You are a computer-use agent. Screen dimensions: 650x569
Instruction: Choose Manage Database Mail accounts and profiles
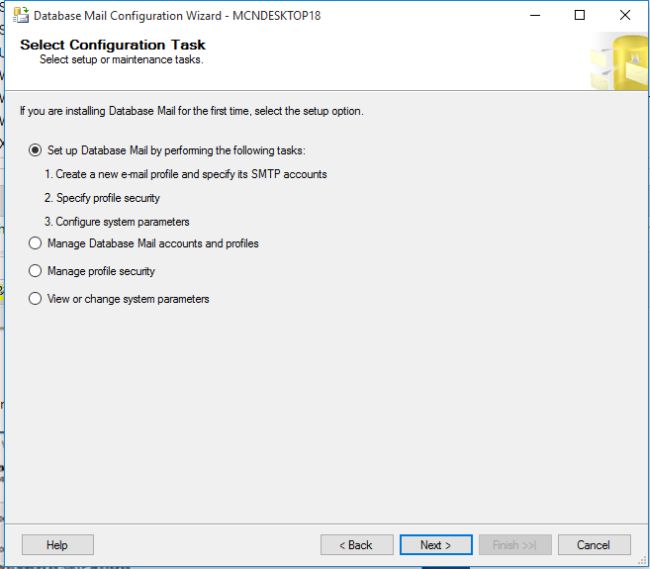tap(36, 244)
